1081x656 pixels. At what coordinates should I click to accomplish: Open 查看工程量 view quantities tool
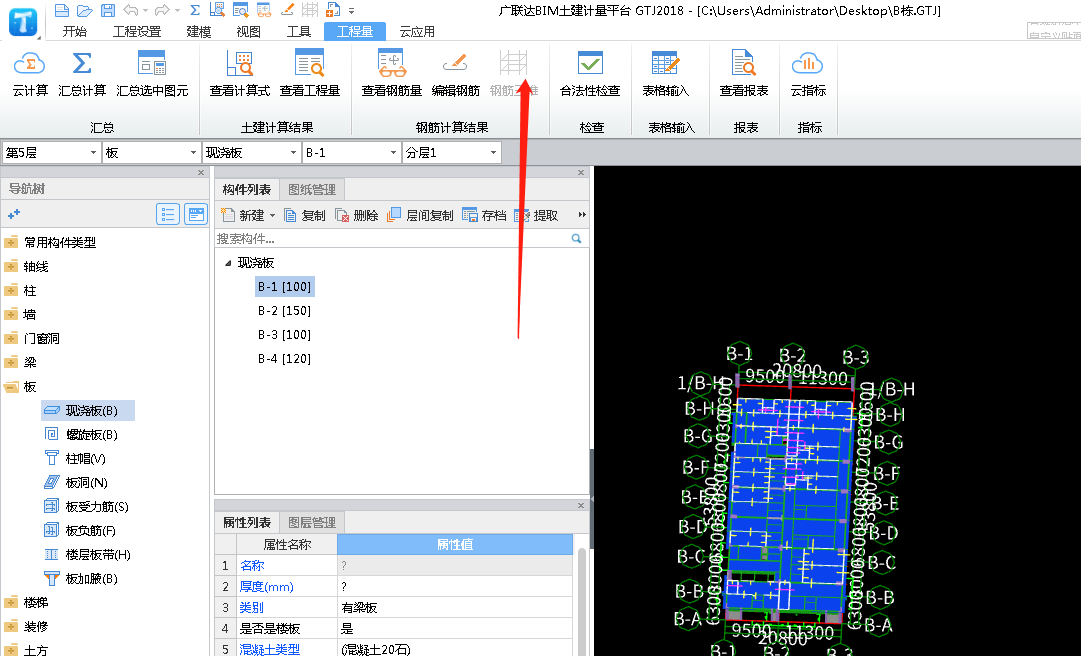coord(310,74)
